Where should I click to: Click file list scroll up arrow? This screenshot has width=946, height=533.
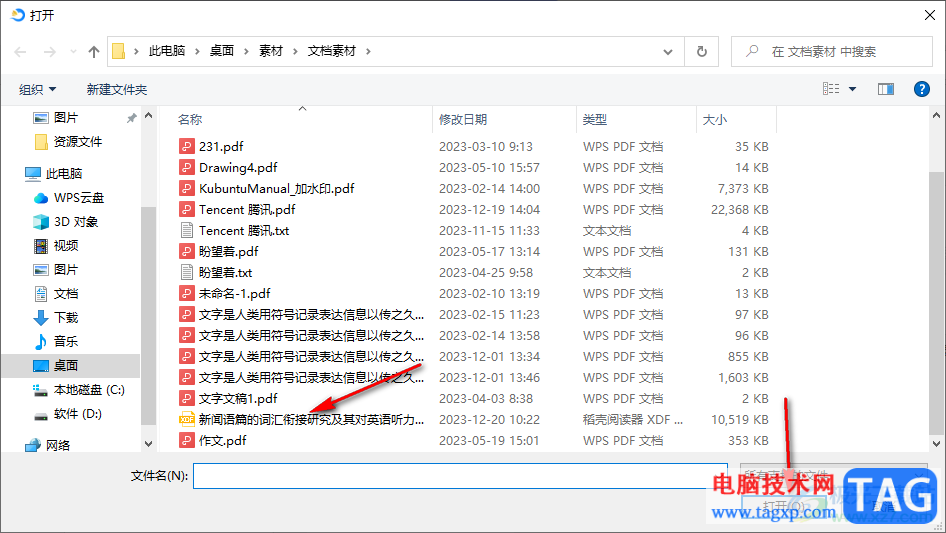point(936,115)
